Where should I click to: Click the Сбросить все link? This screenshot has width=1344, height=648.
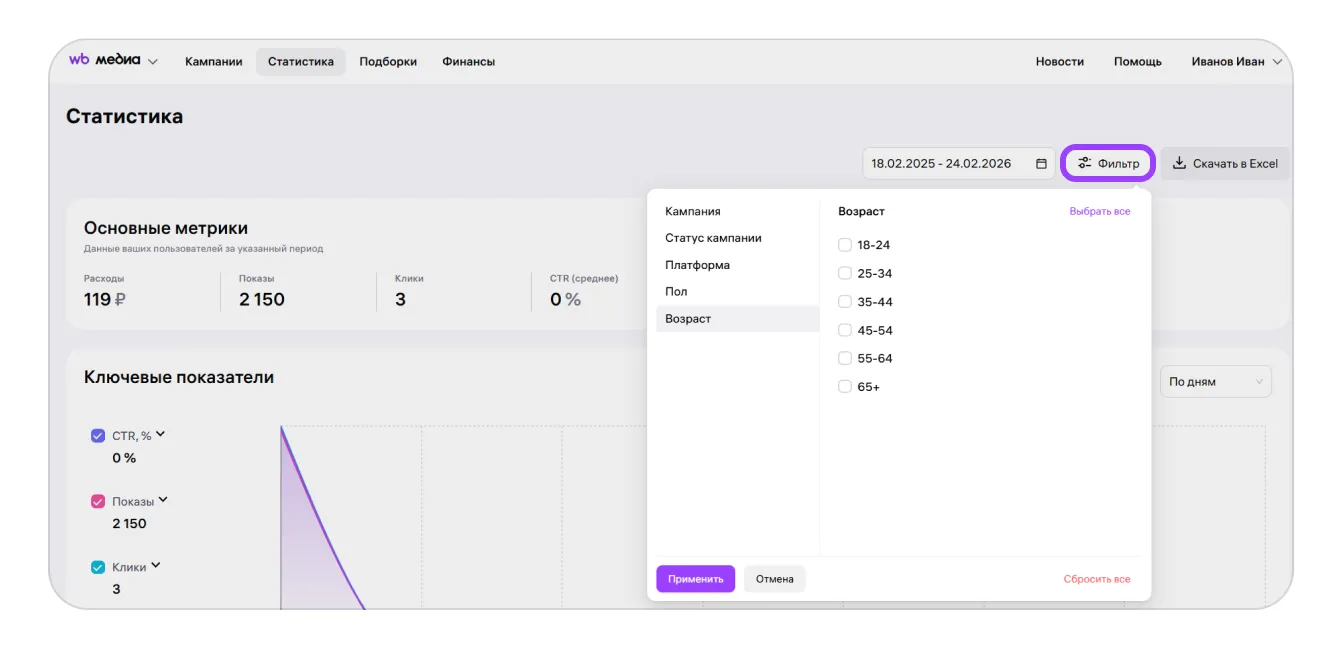coord(1096,579)
